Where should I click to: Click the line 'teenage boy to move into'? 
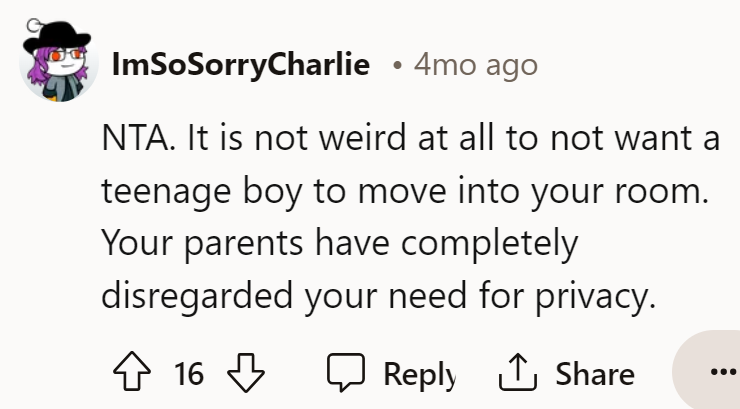(x=311, y=192)
